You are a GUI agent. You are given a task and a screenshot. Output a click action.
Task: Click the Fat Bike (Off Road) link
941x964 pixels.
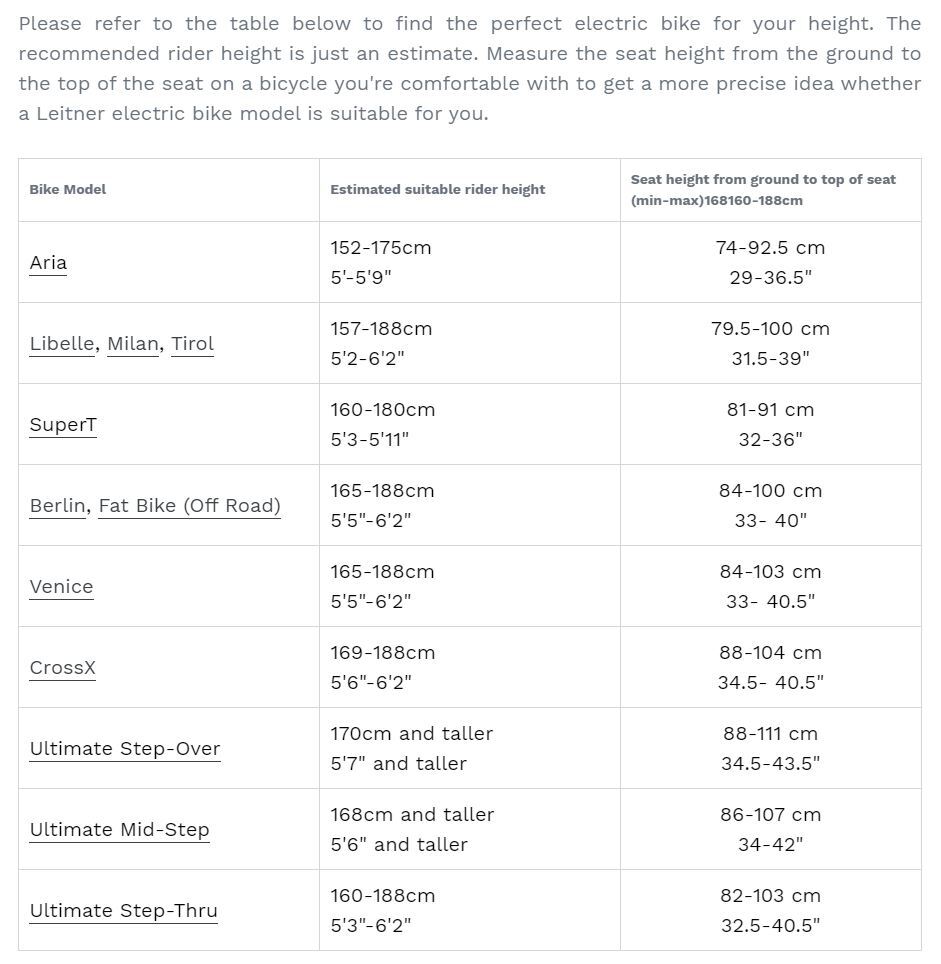189,506
